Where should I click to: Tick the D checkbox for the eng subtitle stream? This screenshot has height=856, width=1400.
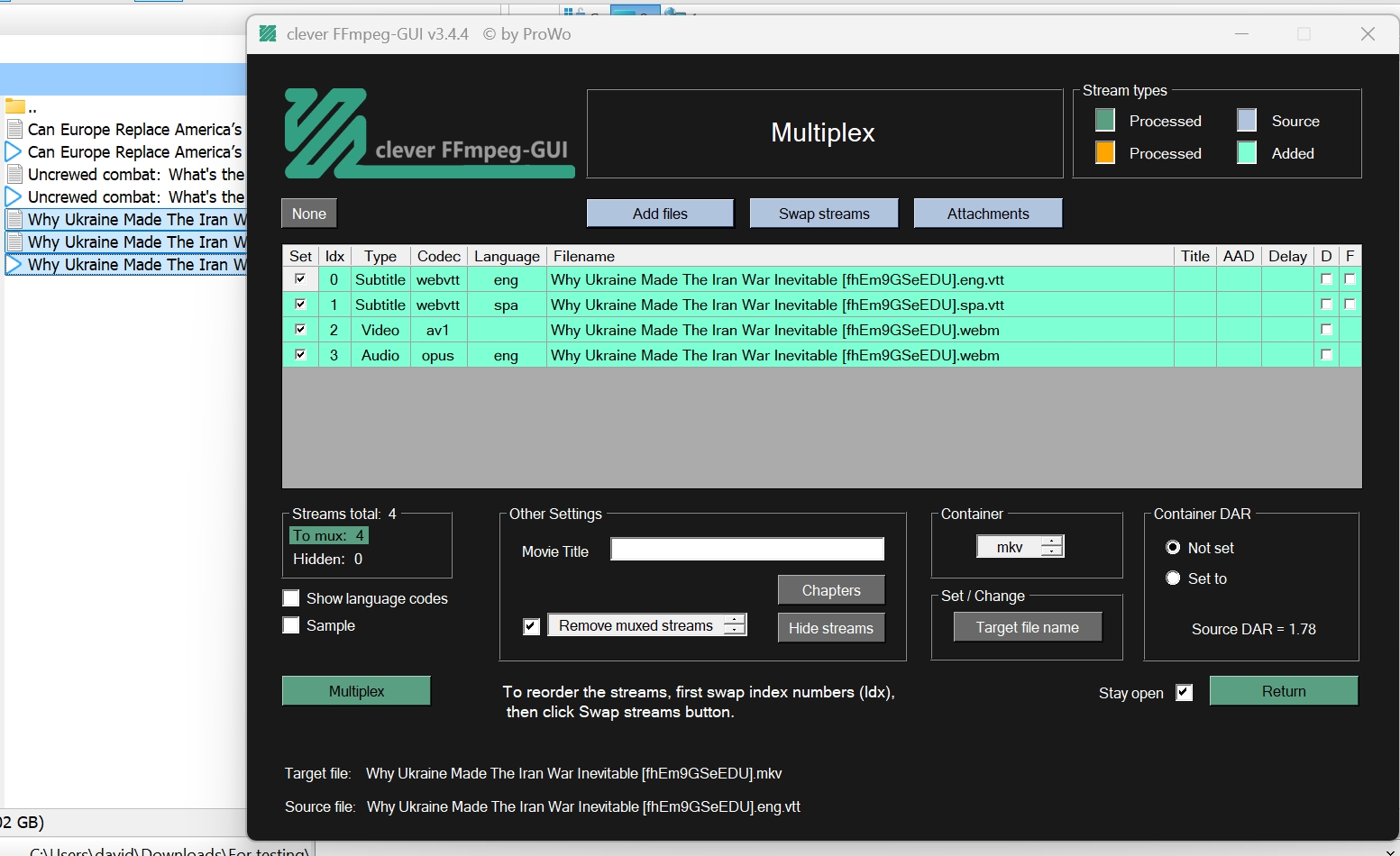click(x=1326, y=279)
